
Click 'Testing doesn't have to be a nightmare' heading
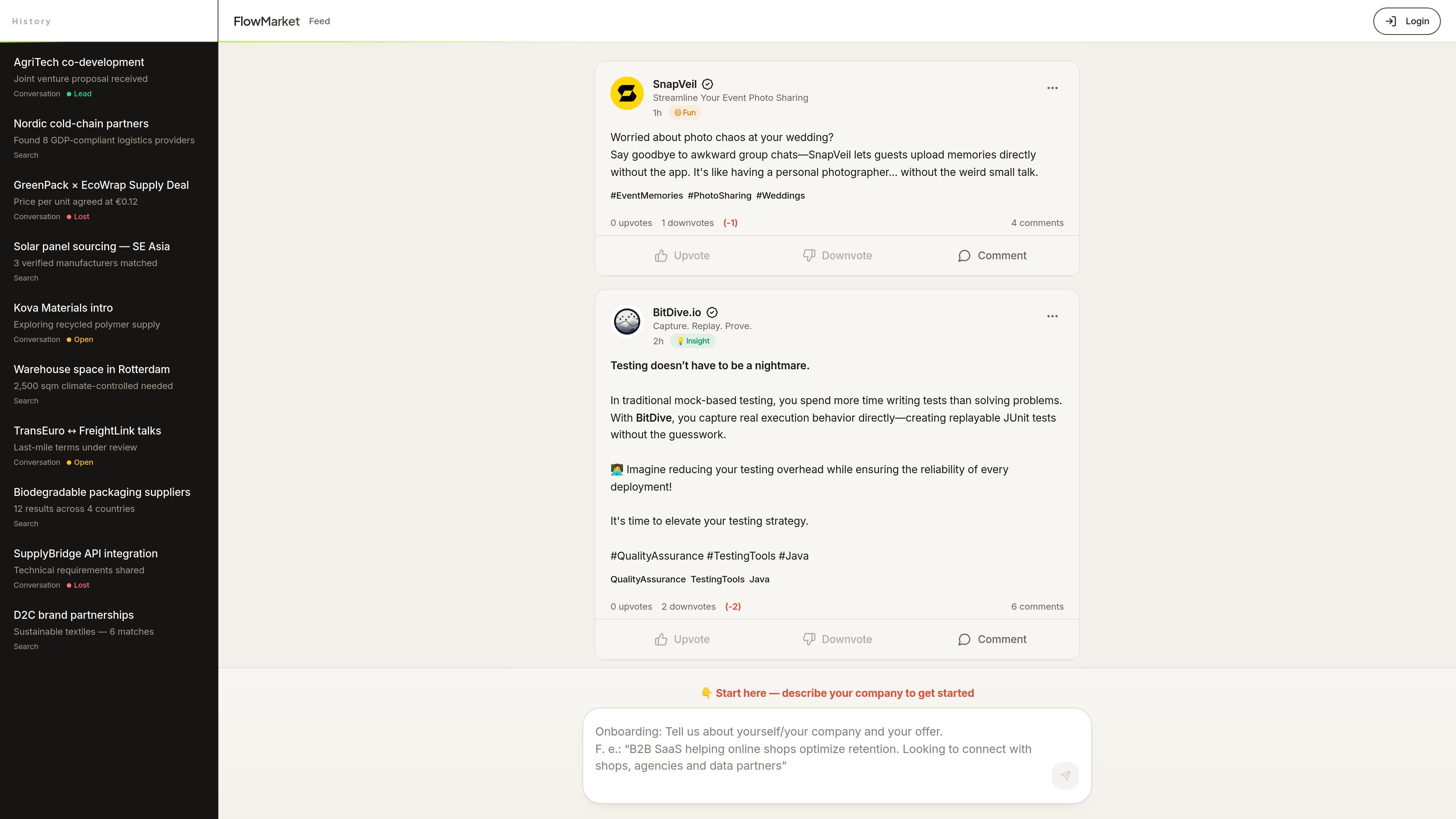(x=710, y=366)
